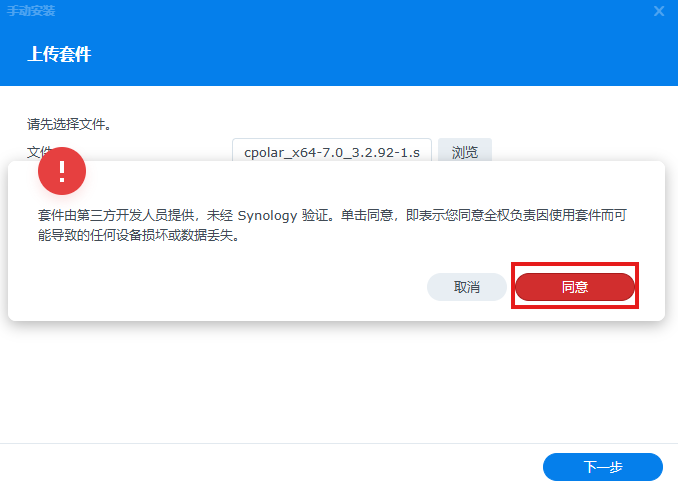
Task: Click the warning text's second line ending 数据丢失
Action: point(139,237)
